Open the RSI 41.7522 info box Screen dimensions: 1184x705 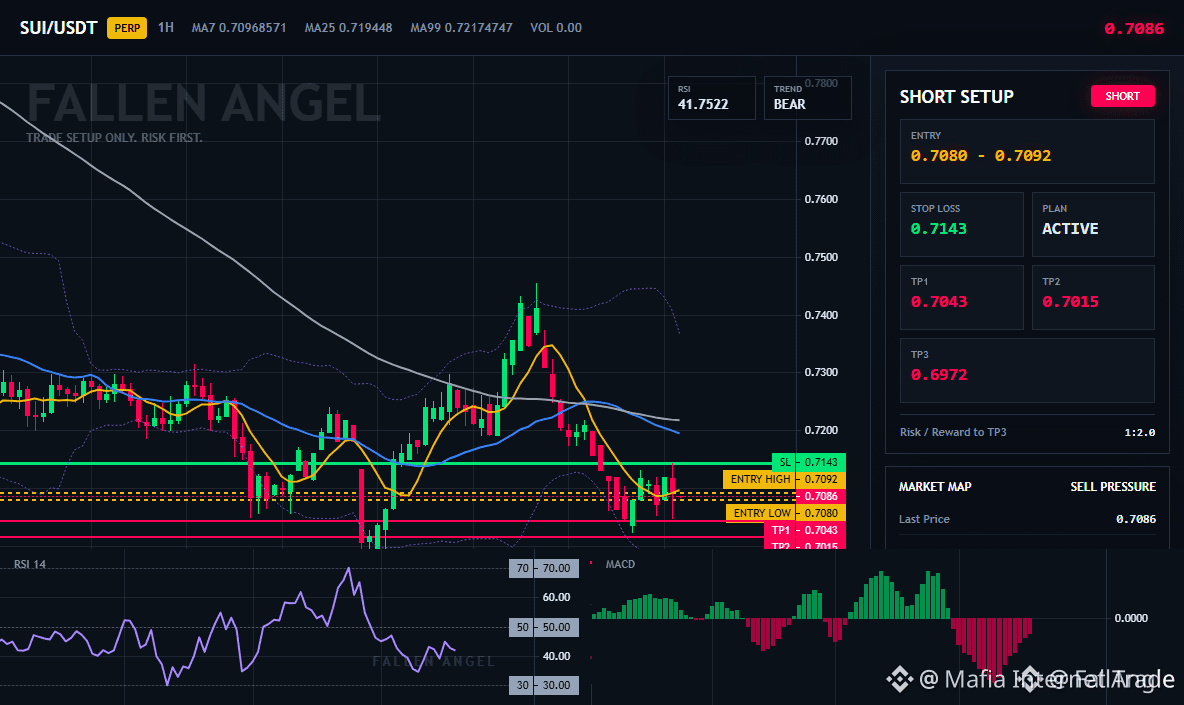[711, 98]
